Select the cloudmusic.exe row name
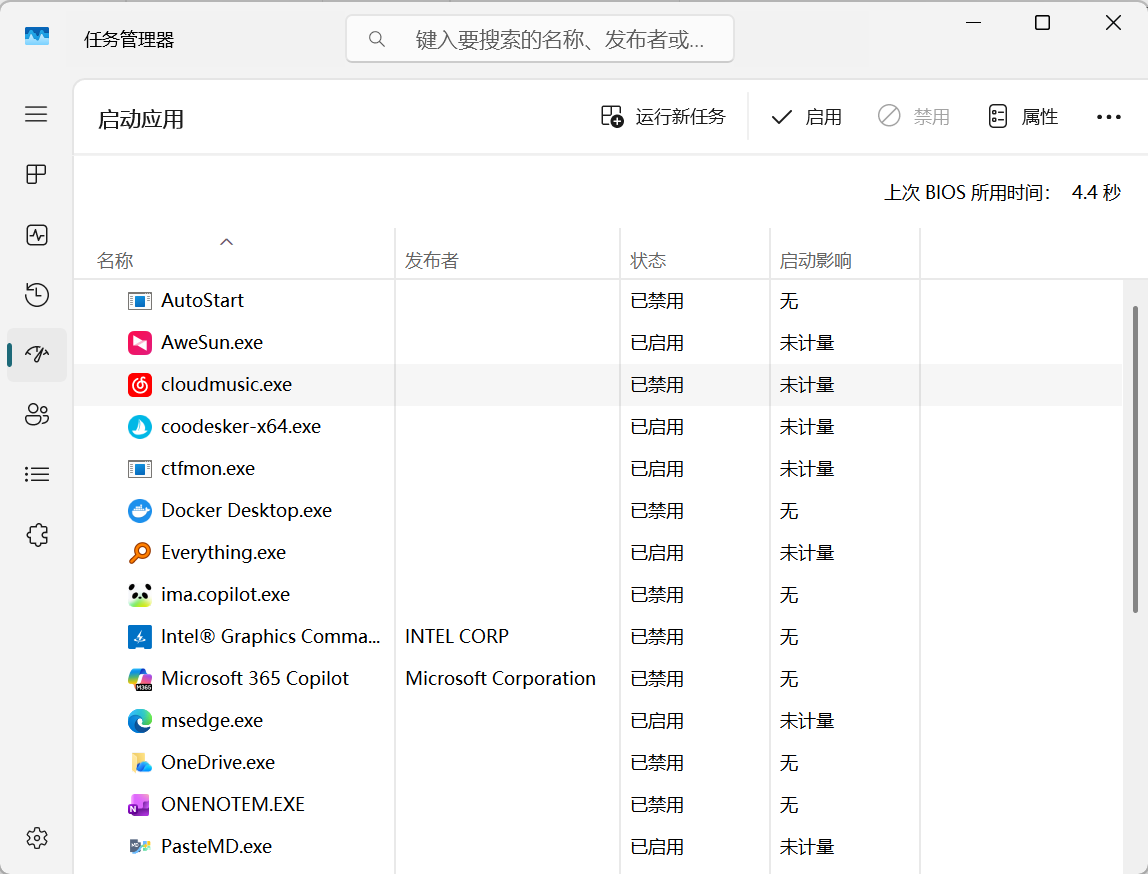The image size is (1148, 874). 226,384
